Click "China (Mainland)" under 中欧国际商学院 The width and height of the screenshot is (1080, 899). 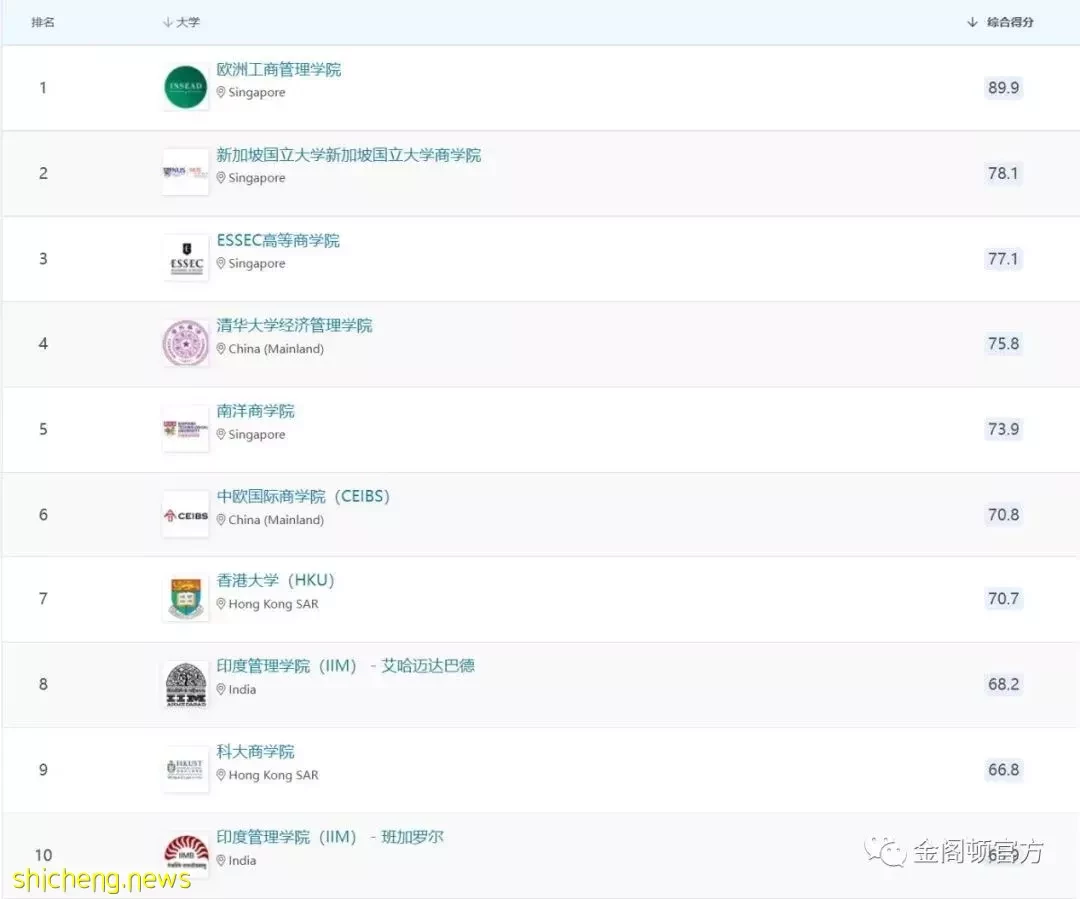point(276,519)
